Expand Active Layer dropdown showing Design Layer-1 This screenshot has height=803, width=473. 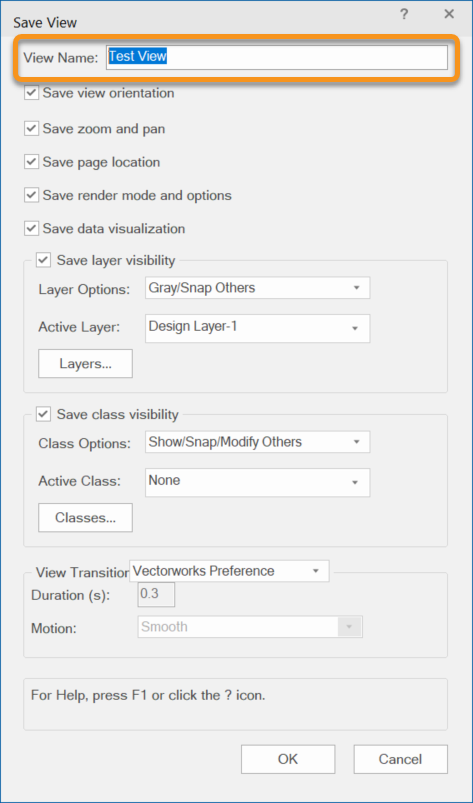(257, 328)
